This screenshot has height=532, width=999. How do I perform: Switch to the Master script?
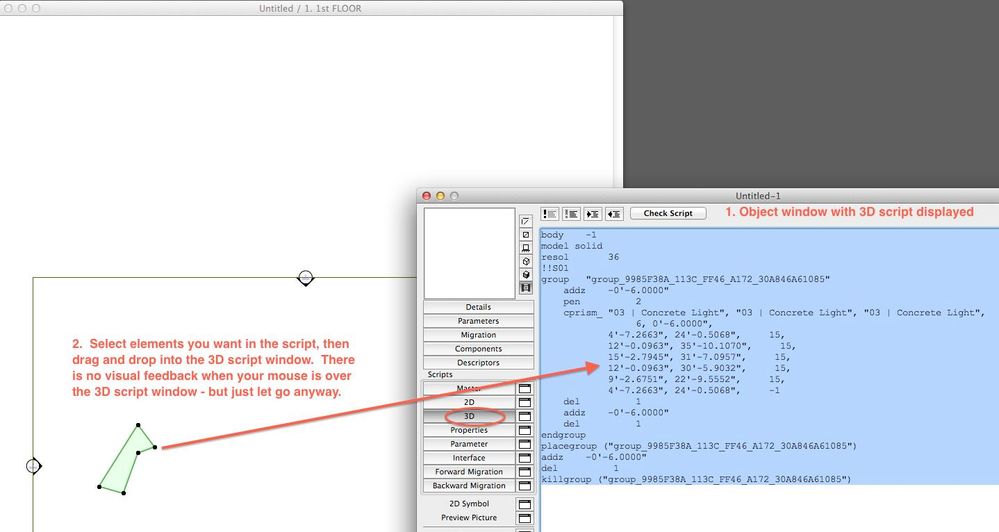pyautogui.click(x=469, y=388)
